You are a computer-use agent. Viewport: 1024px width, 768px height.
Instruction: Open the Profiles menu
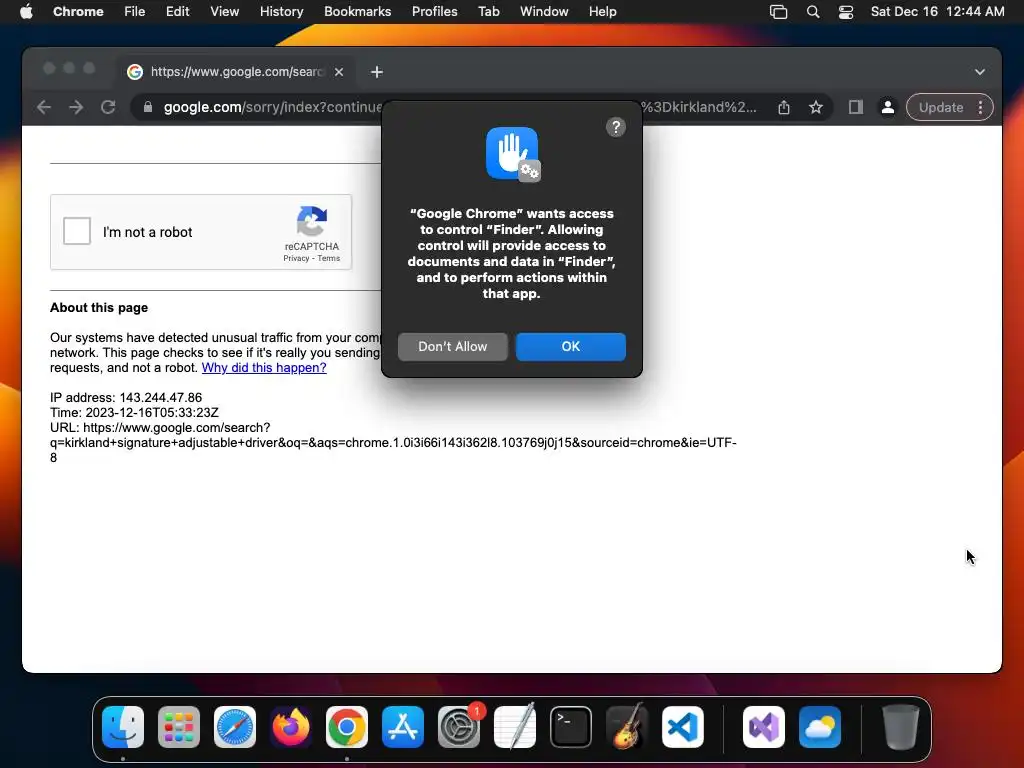click(x=434, y=11)
